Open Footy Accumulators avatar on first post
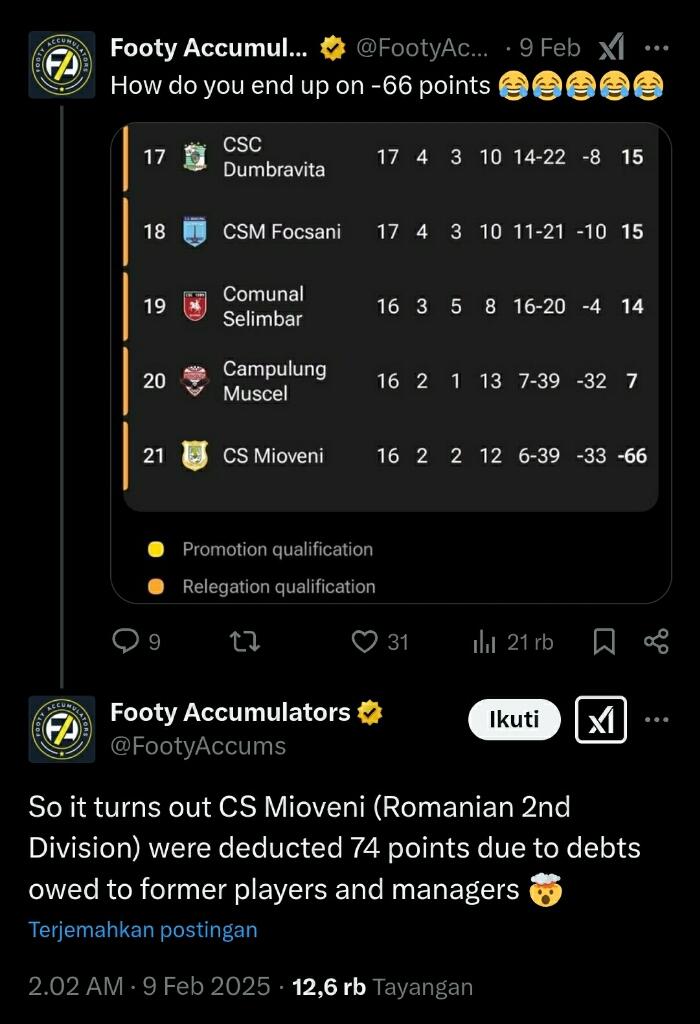 pyautogui.click(x=62, y=64)
